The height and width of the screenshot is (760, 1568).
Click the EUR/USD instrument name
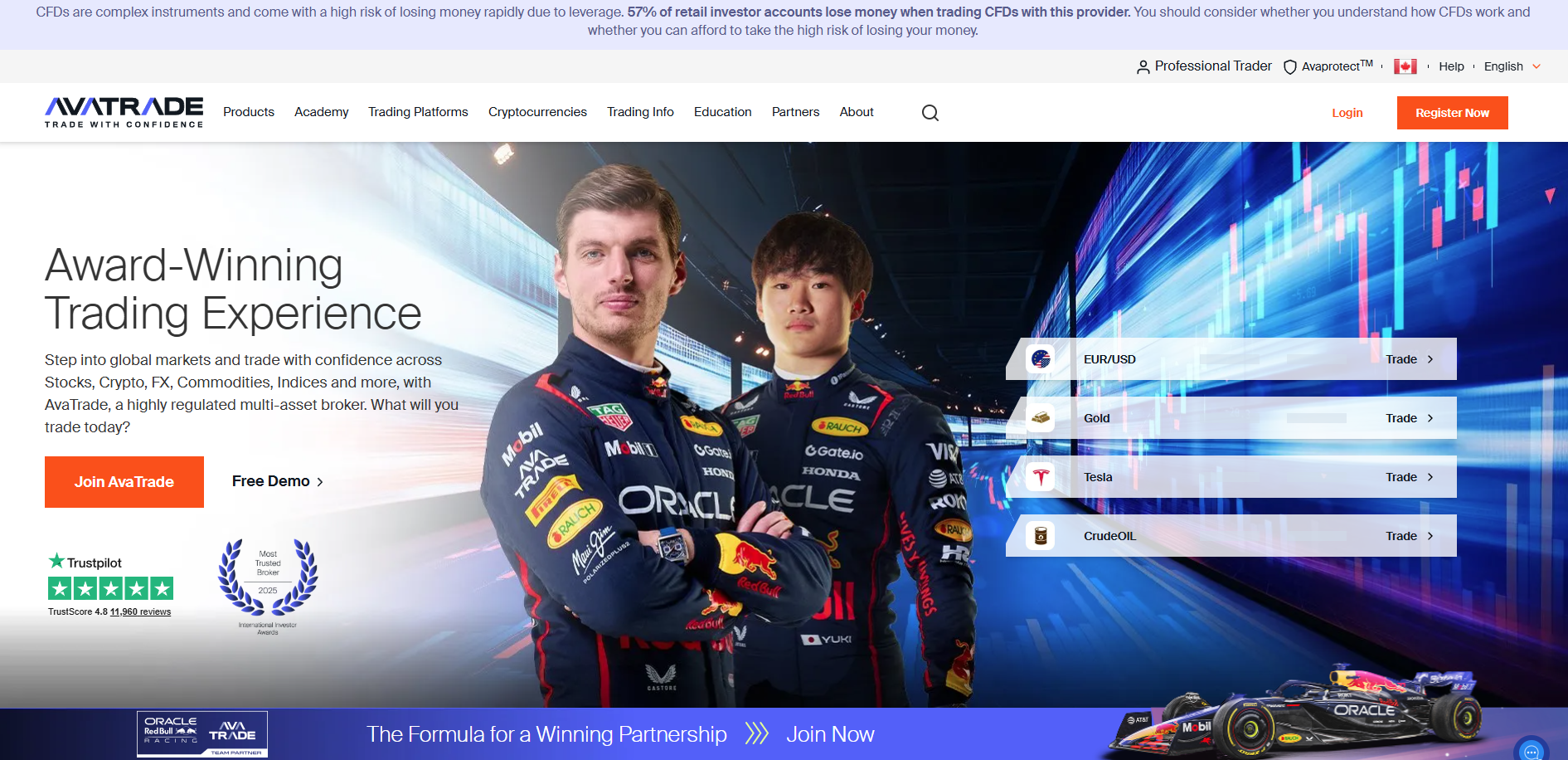click(1109, 359)
